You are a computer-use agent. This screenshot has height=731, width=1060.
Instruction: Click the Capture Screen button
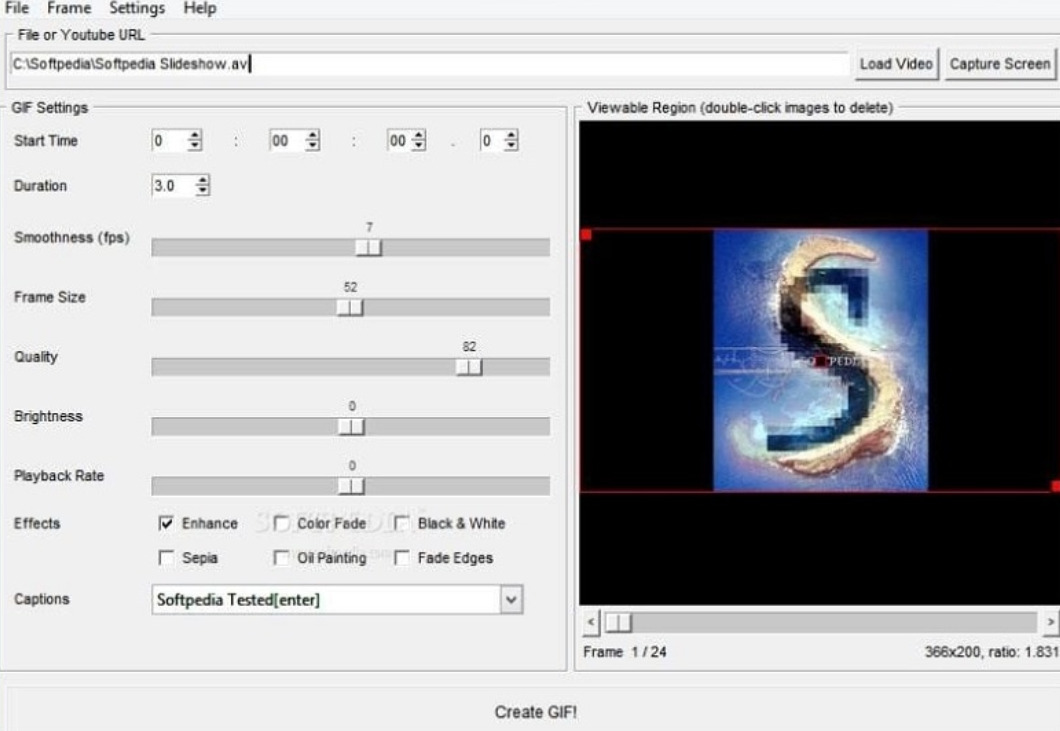click(999, 64)
